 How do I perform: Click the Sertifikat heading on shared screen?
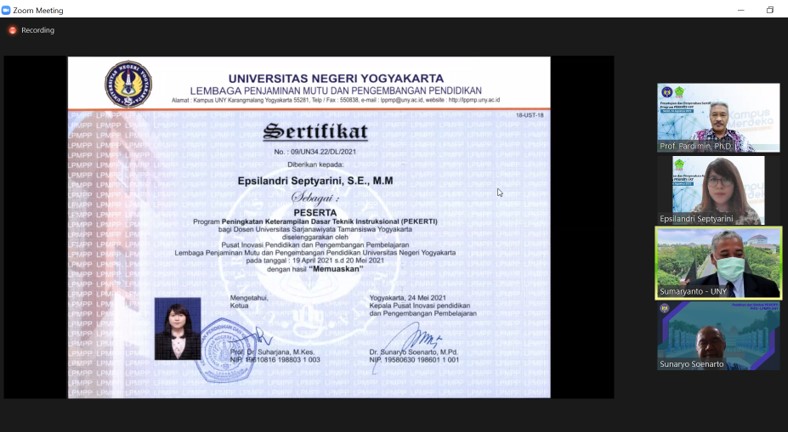point(315,132)
